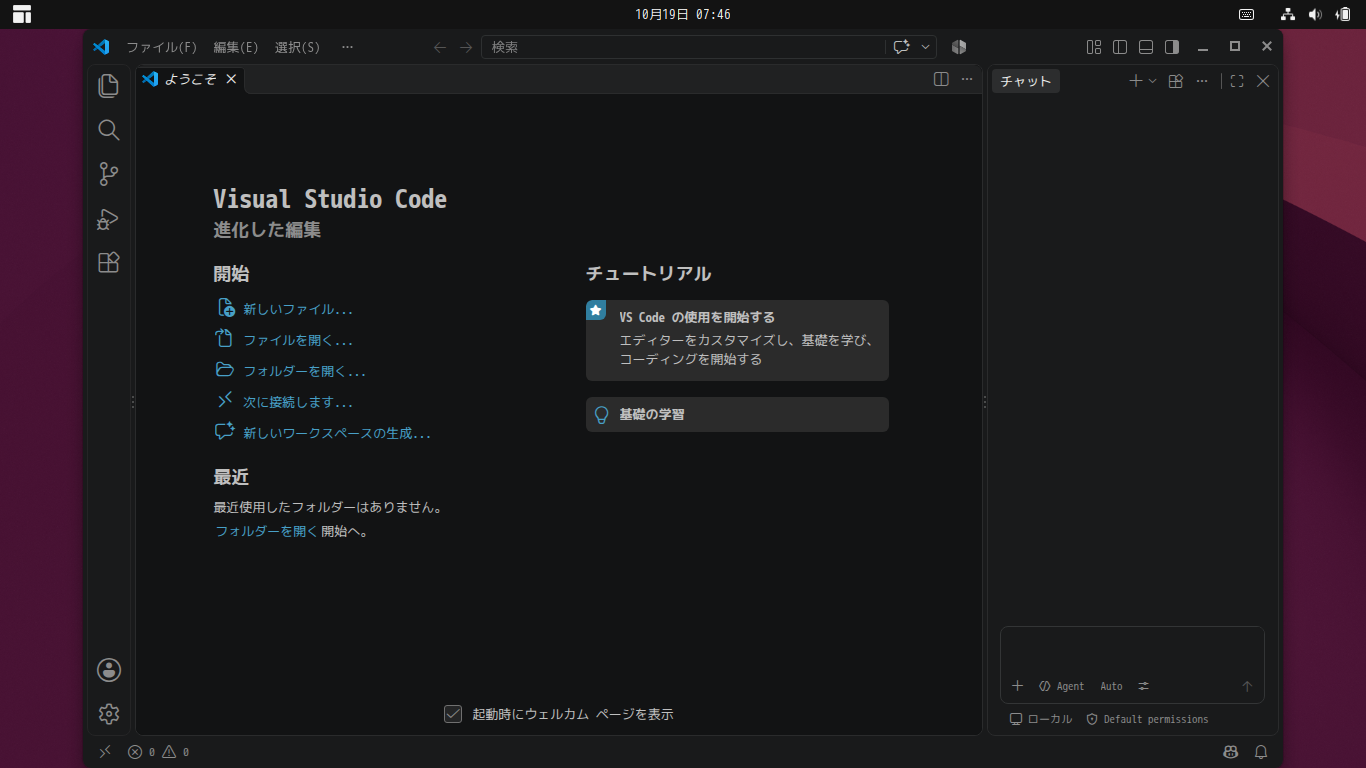
Task: Click the keyboard input tray icon
Action: [x=1246, y=14]
